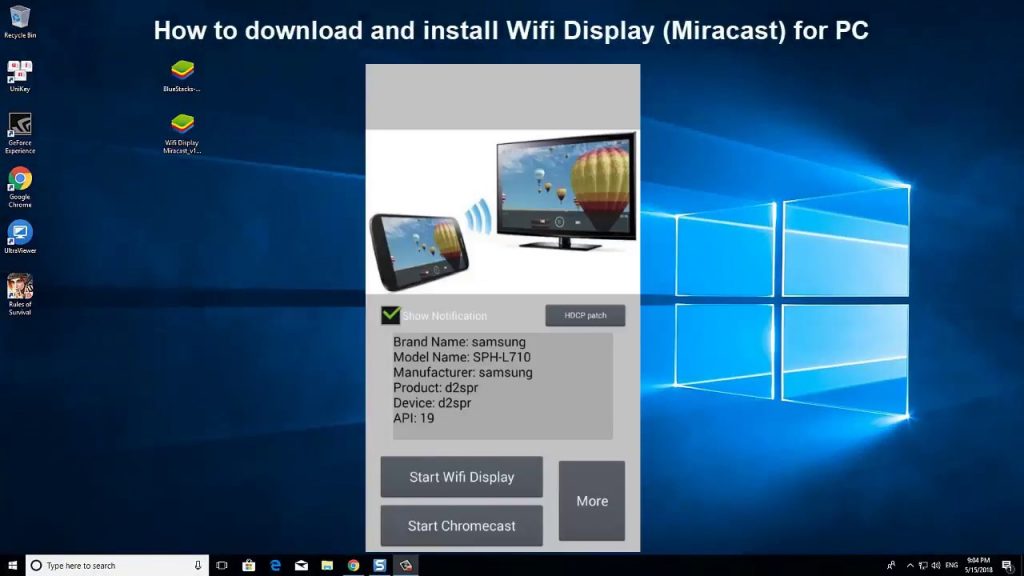Click the Wifi Display Miracast apk file icon
This screenshot has height=576, width=1024.
coord(182,134)
